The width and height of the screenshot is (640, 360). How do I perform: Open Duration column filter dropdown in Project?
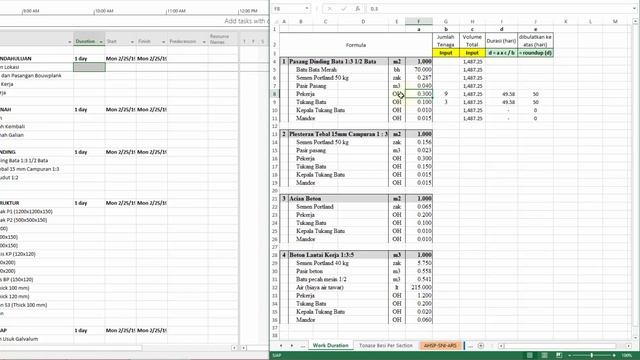[x=101, y=42]
